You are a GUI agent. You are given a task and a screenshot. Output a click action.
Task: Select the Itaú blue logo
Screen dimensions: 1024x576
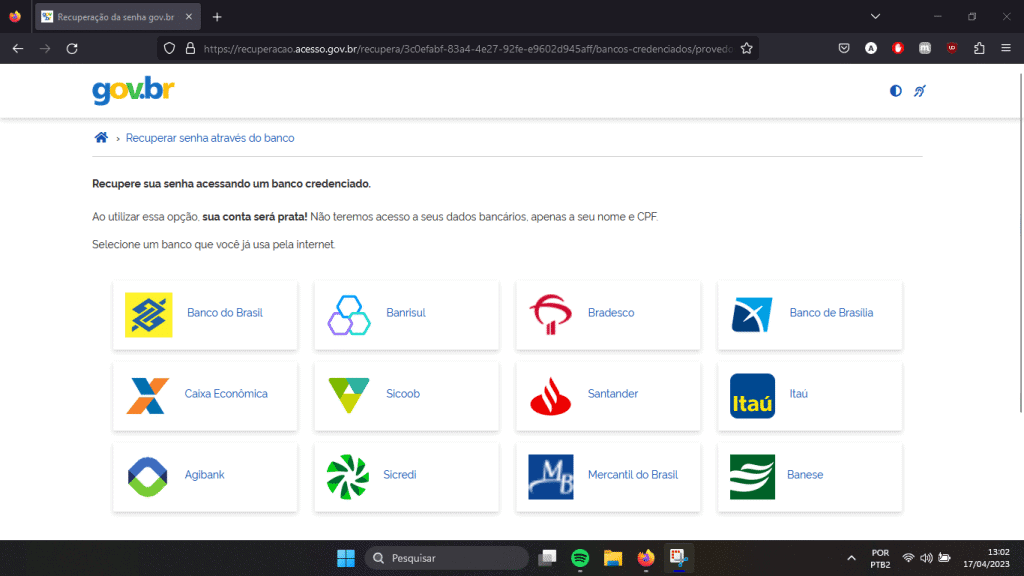click(x=752, y=396)
